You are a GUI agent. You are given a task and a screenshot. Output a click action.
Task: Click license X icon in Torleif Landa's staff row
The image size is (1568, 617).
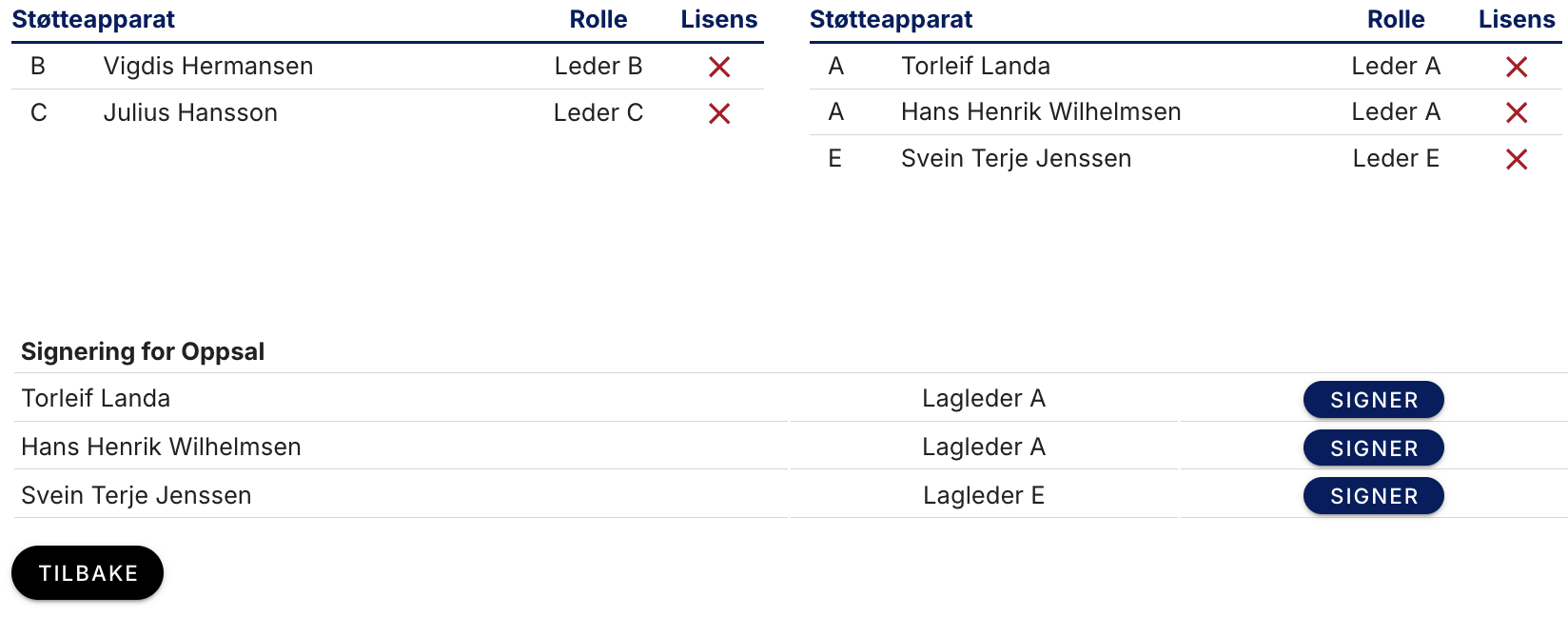1517,67
